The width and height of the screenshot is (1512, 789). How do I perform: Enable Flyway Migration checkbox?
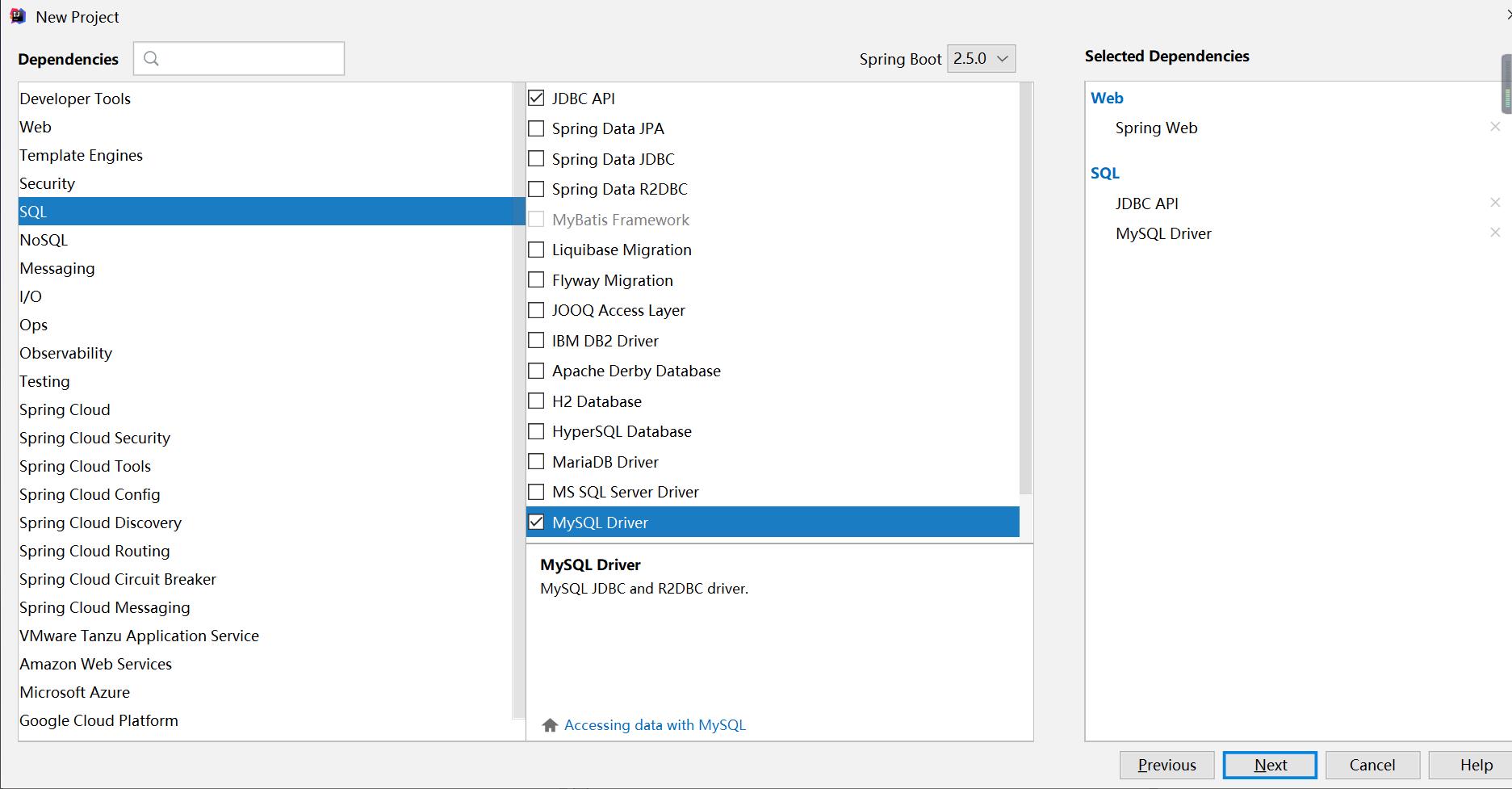pos(536,279)
